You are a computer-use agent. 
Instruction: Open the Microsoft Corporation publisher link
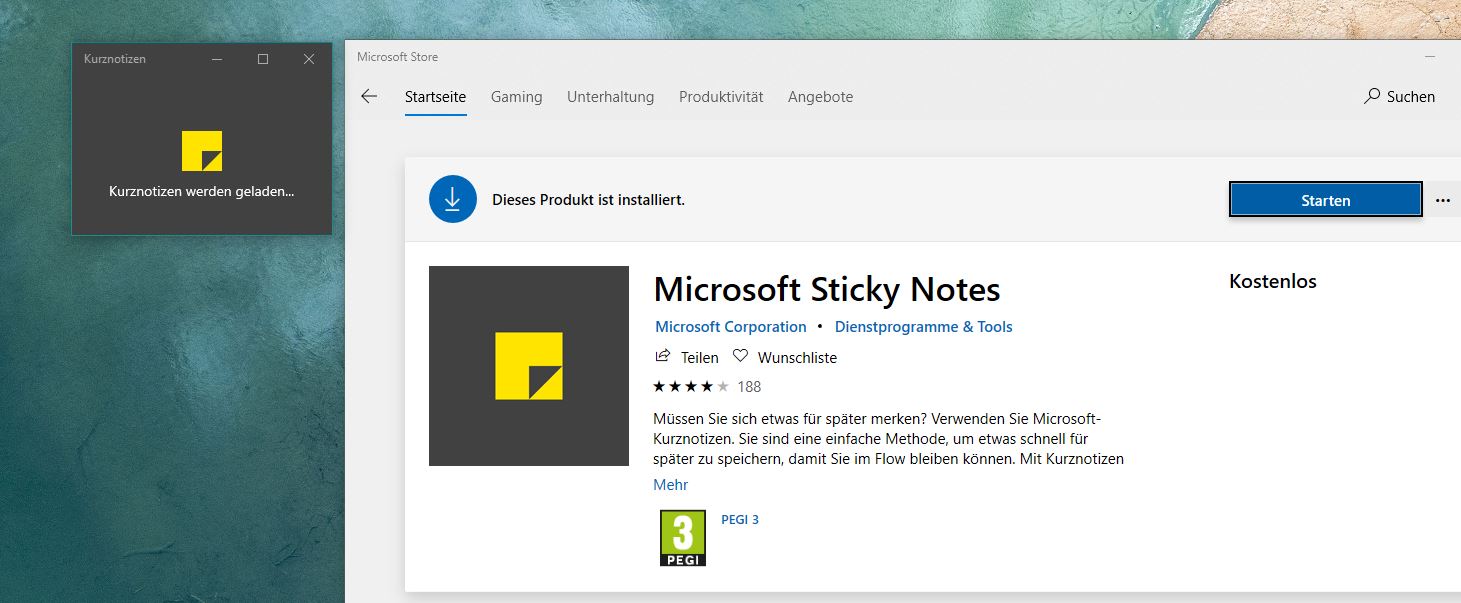[730, 327]
